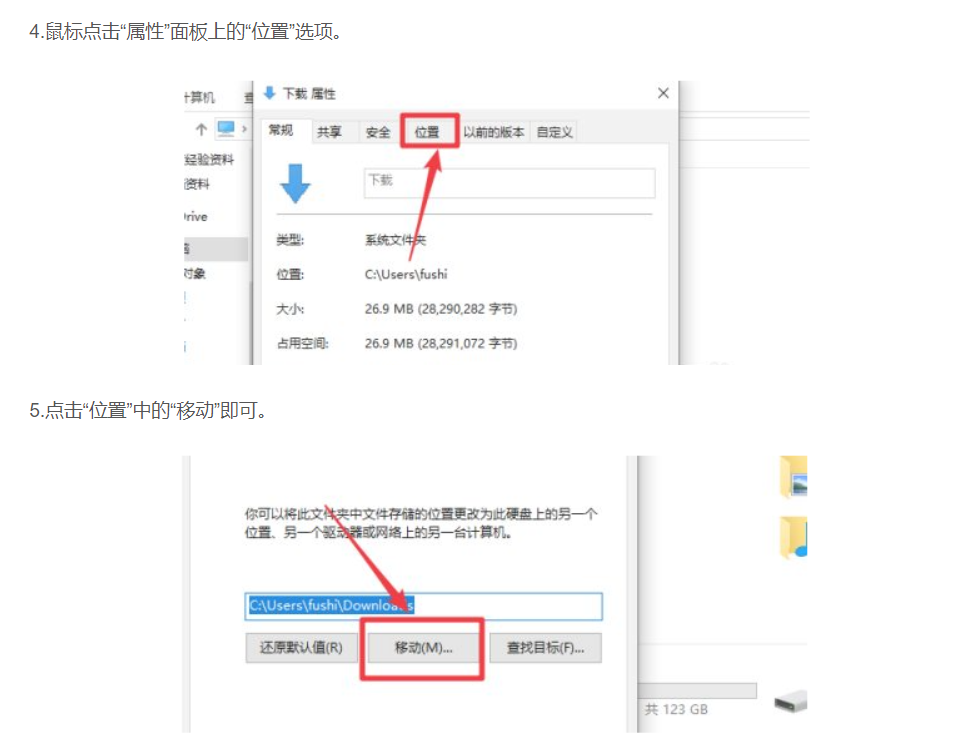Click the folder name field showing 下载
Image resolution: width=958 pixels, height=736 pixels.
(510, 183)
